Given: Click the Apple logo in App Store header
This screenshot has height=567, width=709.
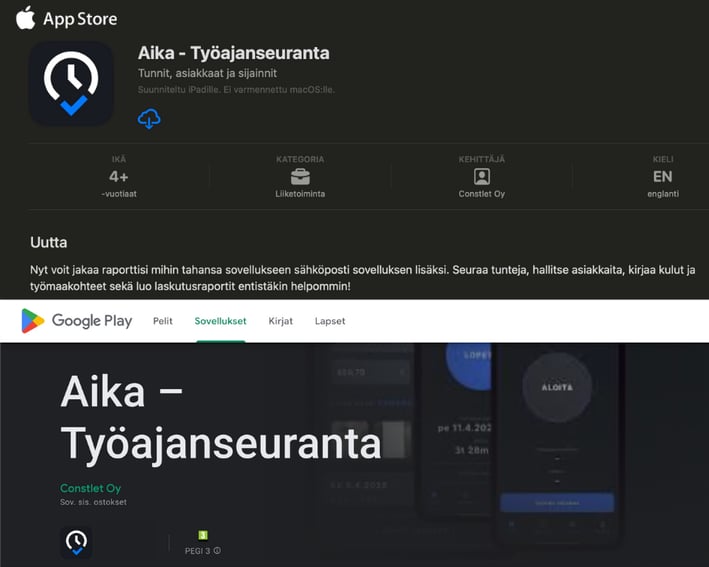Looking at the screenshot, I should (x=26, y=18).
